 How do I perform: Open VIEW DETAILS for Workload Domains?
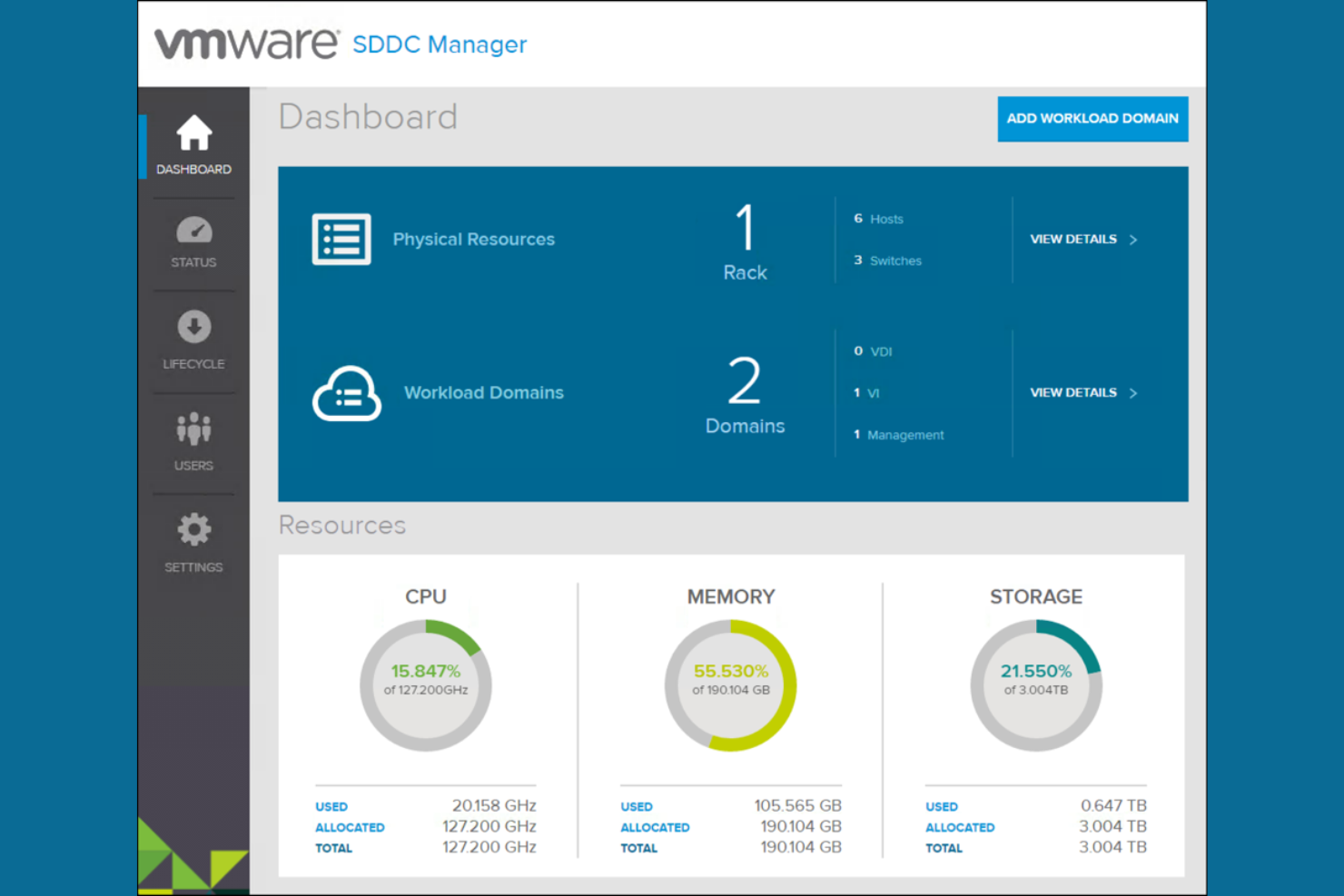(1074, 393)
